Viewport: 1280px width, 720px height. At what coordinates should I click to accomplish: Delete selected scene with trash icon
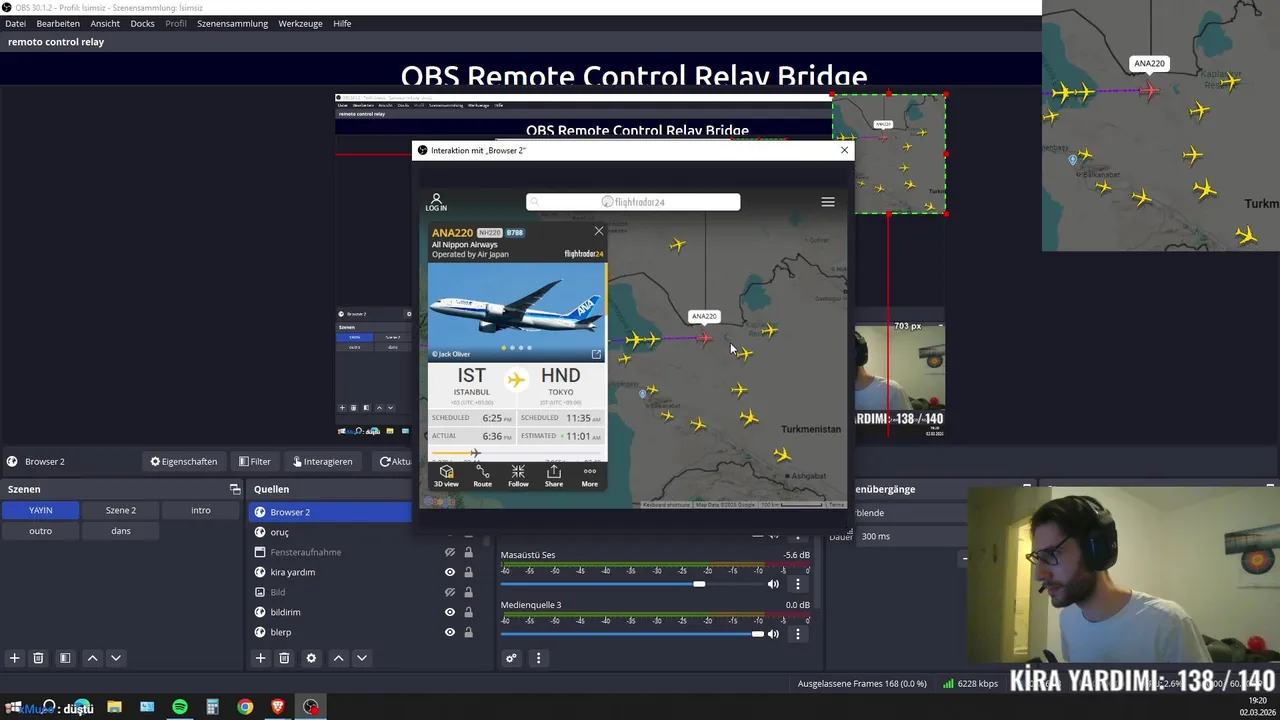pyautogui.click(x=38, y=658)
